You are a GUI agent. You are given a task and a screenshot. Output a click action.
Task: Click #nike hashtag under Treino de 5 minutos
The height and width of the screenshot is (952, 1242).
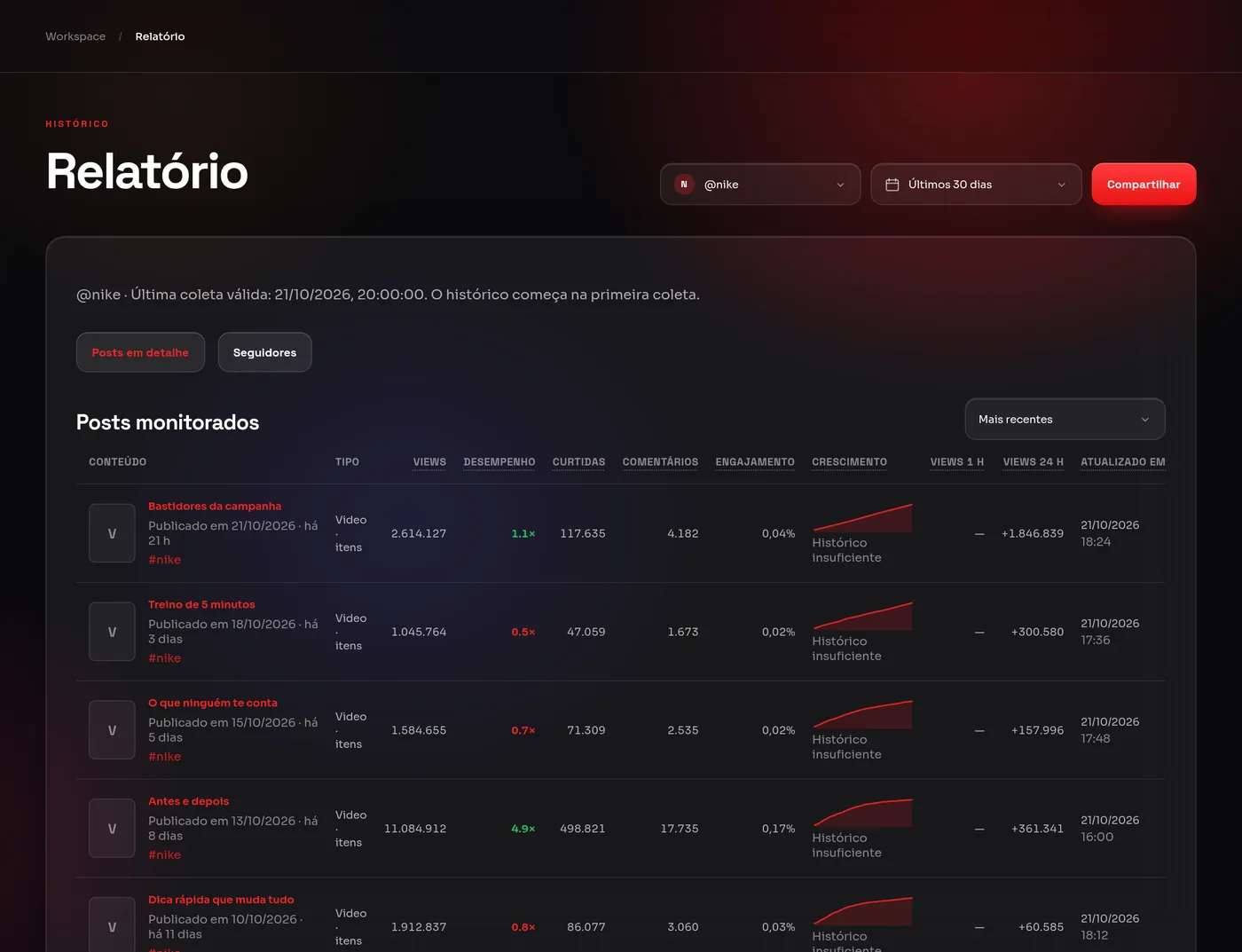click(x=164, y=658)
